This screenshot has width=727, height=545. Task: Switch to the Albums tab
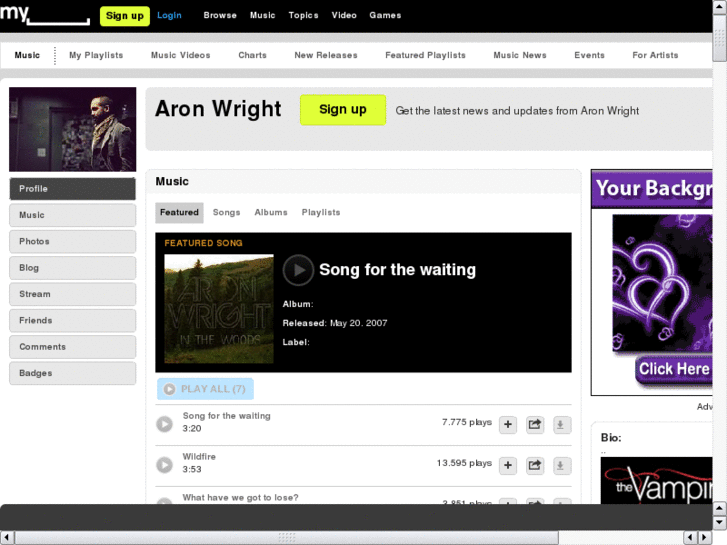point(271,212)
